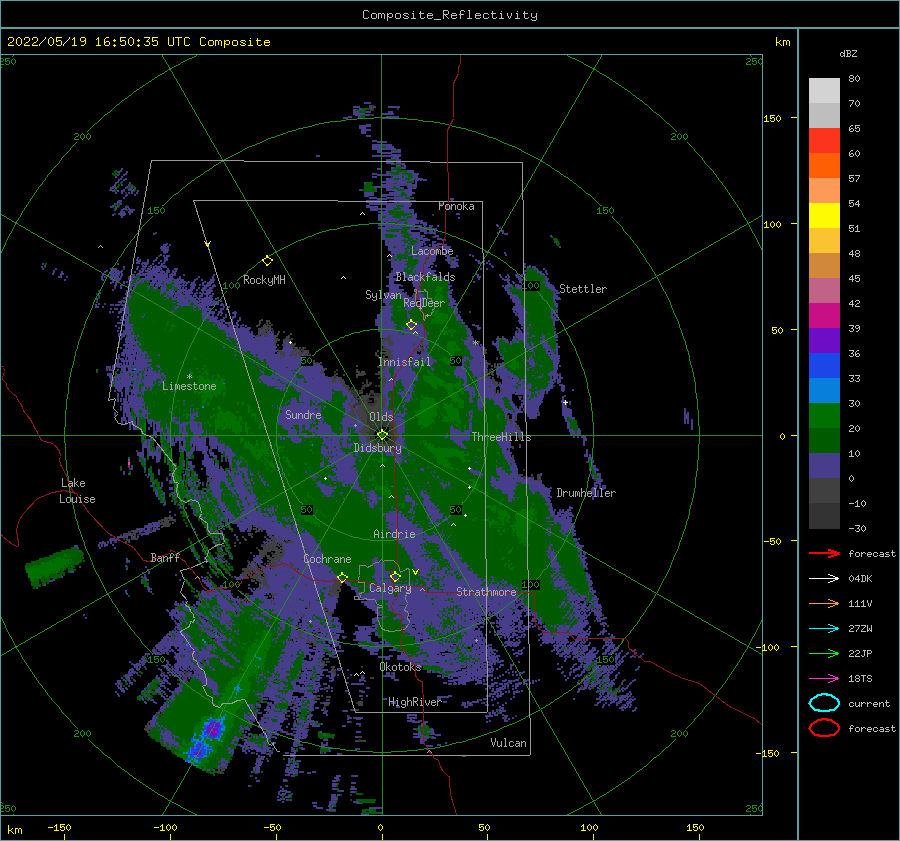900x841 pixels.
Task: Click the white plus marker southeast of Stettler
Action: pyautogui.click(x=565, y=402)
